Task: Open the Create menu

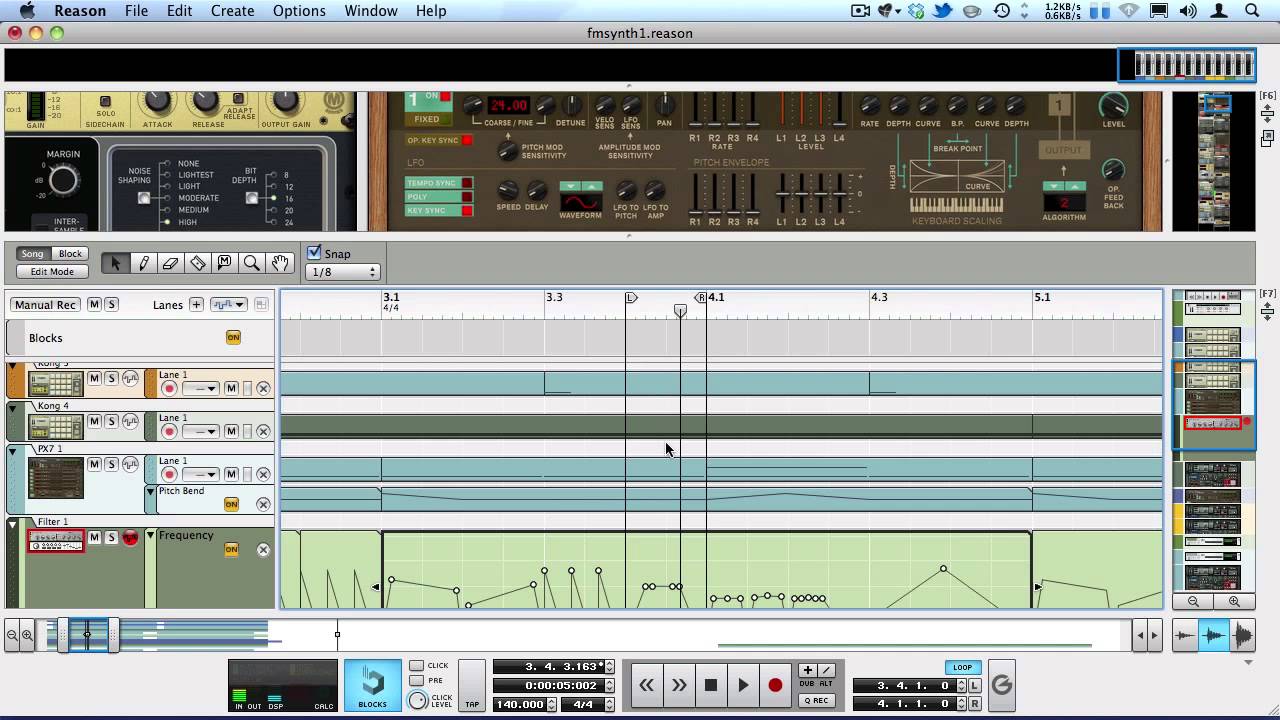Action: click(x=232, y=11)
